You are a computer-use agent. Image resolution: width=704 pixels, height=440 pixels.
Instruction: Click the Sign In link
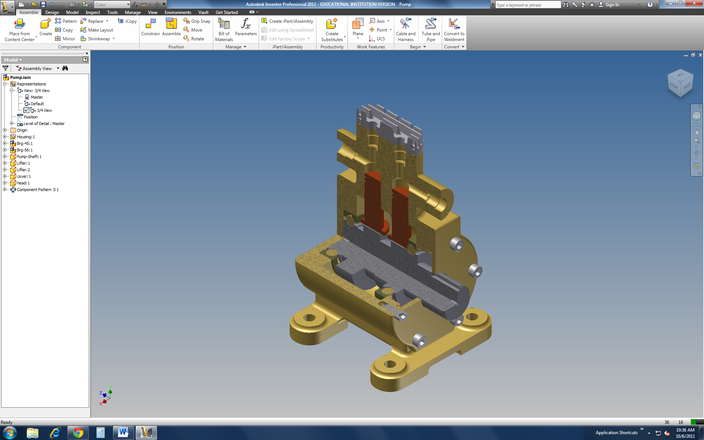point(612,4)
